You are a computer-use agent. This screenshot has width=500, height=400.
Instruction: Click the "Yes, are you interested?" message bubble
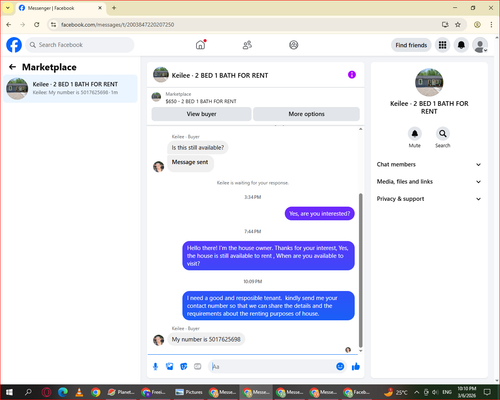319,213
